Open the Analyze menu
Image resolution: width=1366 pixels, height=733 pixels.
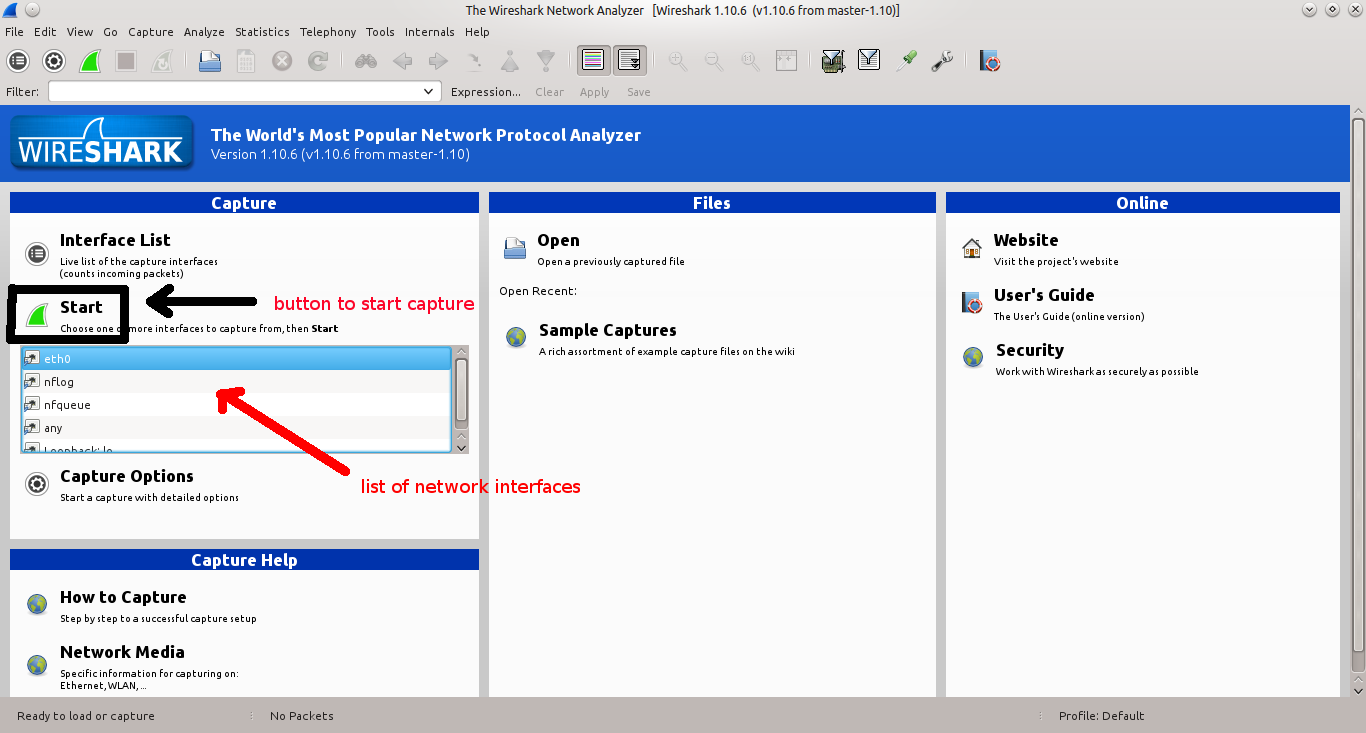pos(204,32)
